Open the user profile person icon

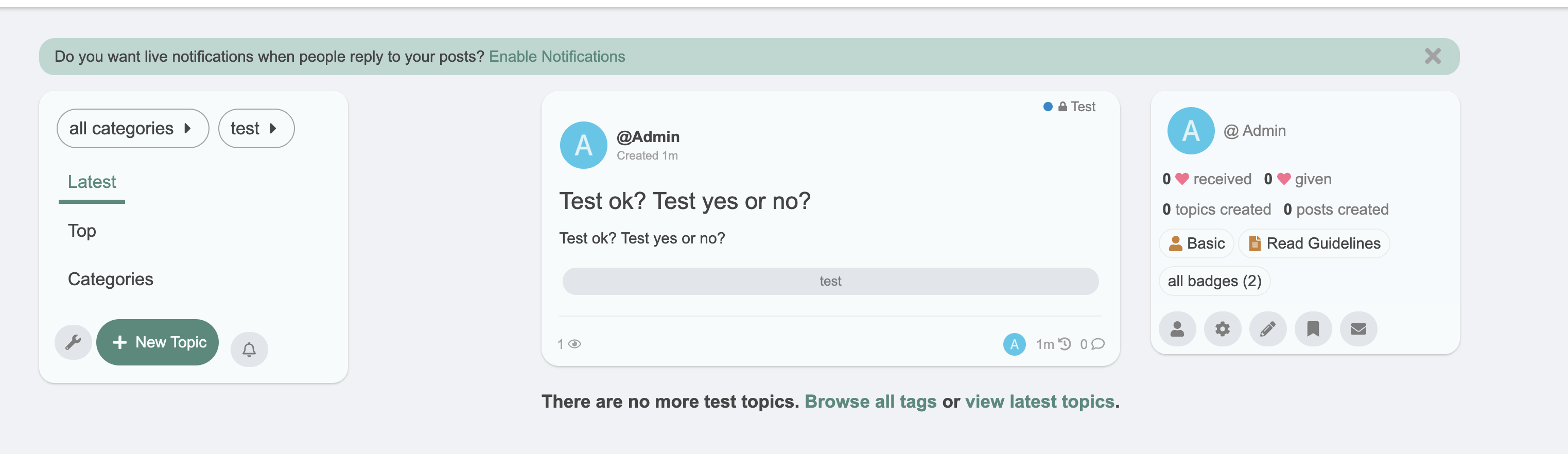pos(1177,329)
